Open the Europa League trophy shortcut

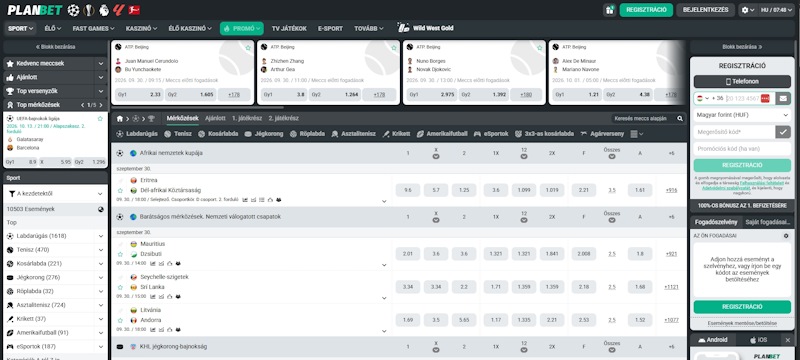pyautogui.click(x=89, y=10)
